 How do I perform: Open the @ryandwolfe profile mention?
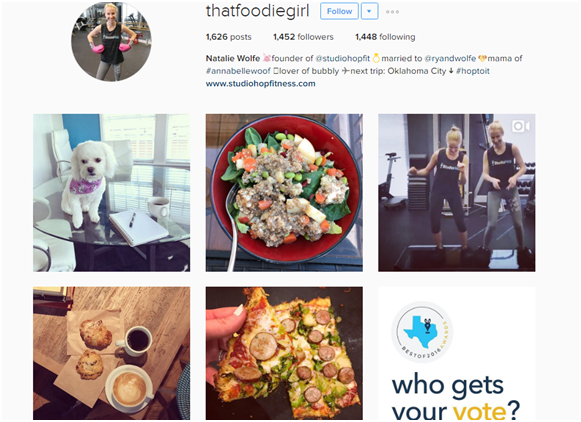450,58
